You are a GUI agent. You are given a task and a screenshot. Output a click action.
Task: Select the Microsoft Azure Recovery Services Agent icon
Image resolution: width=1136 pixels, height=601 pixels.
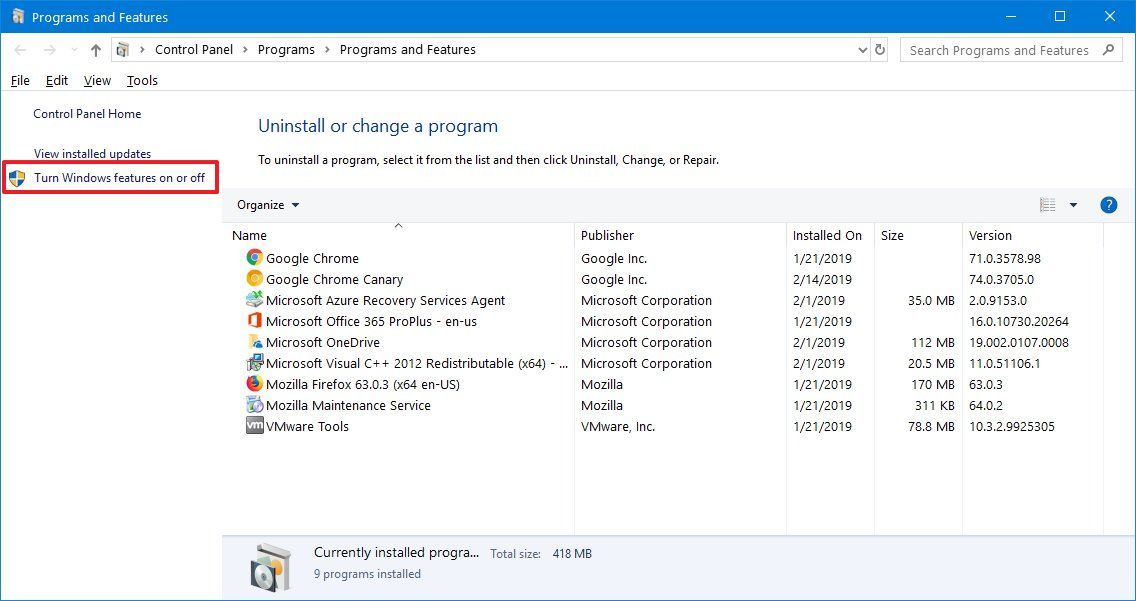tap(253, 300)
